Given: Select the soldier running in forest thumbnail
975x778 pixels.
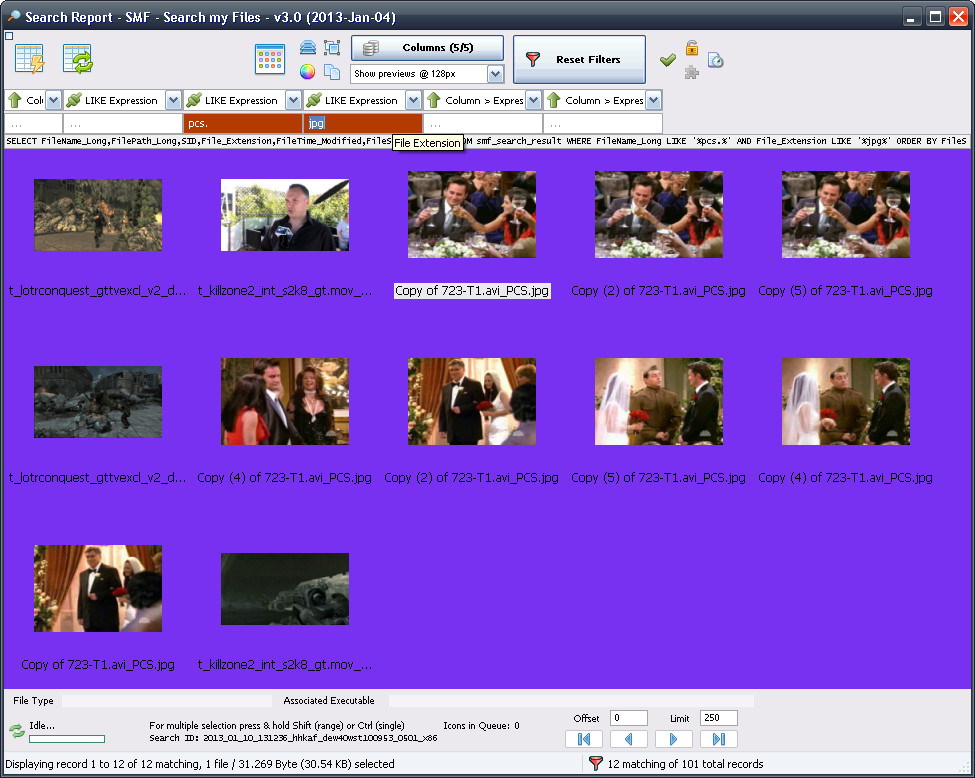Looking at the screenshot, I should click(98, 215).
